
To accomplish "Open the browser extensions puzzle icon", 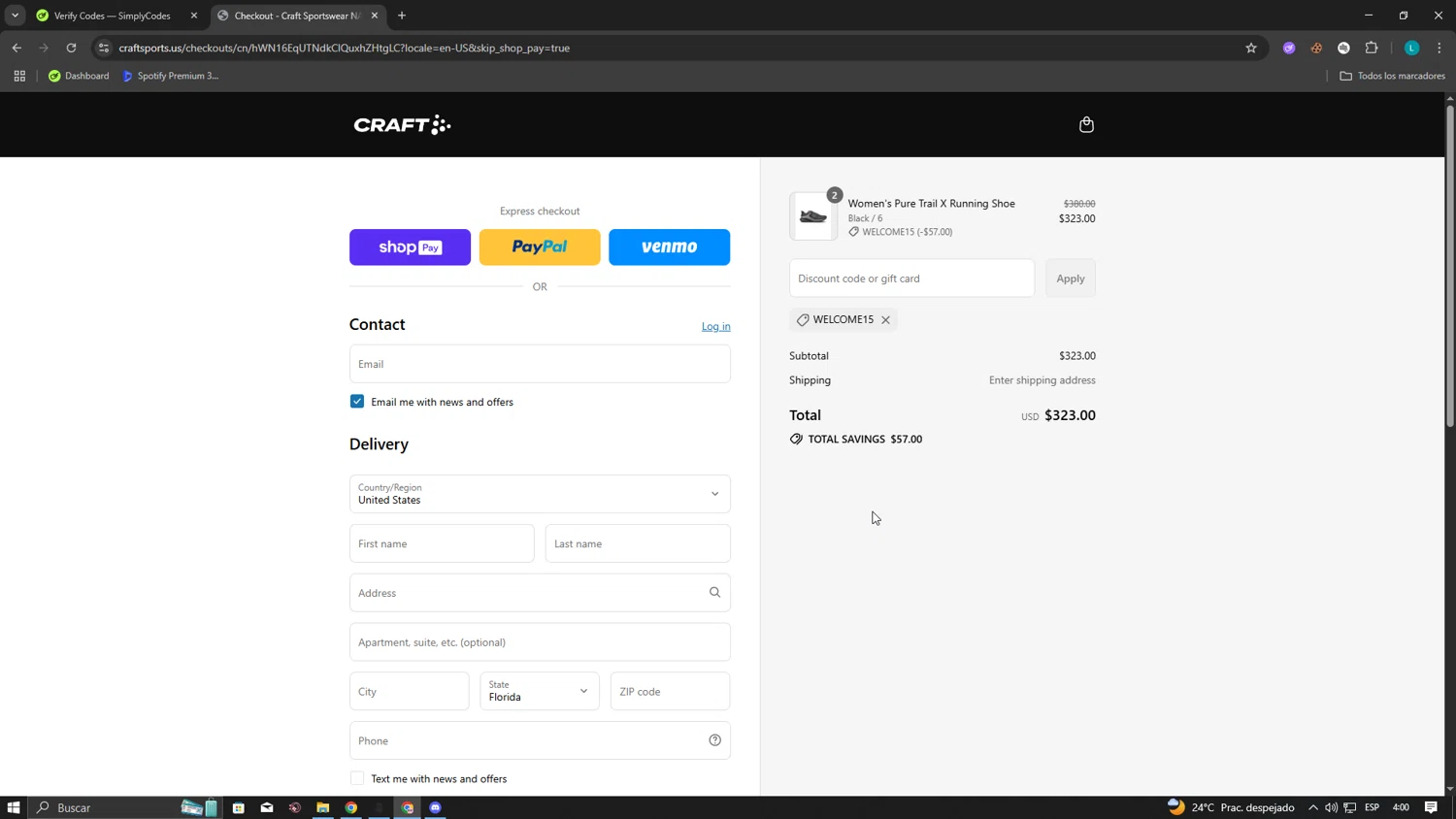I will (x=1372, y=48).
